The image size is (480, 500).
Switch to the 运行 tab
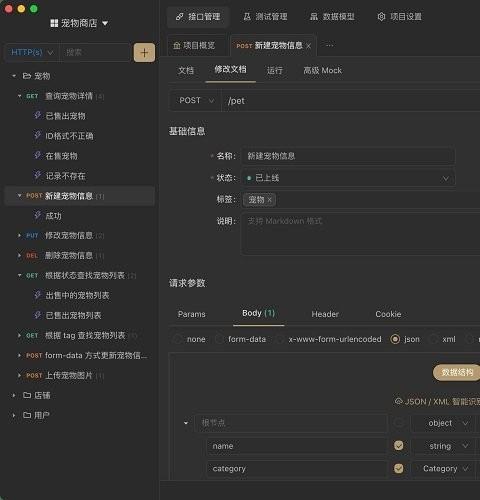pyautogui.click(x=275, y=70)
